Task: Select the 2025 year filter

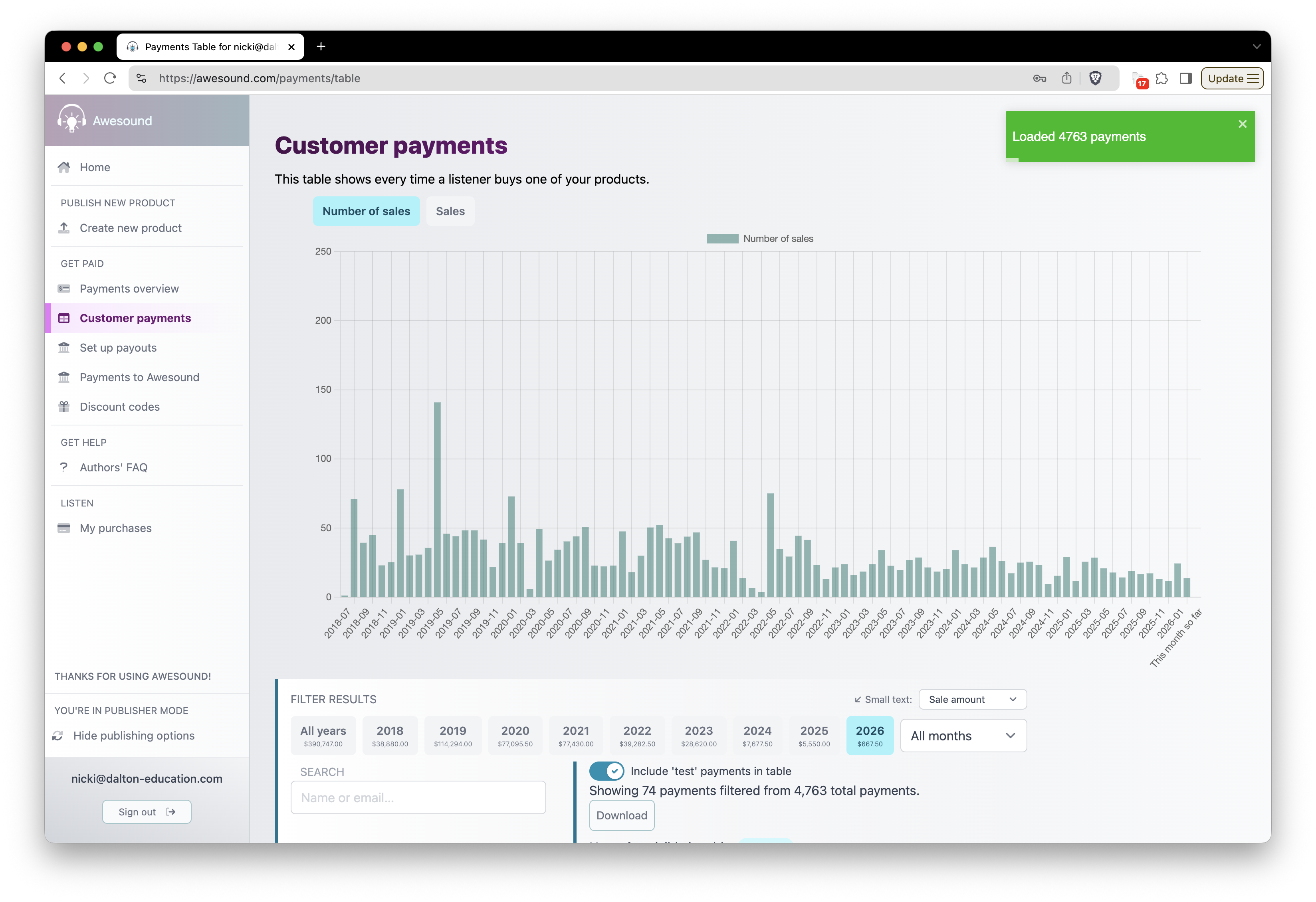Action: coord(814,735)
